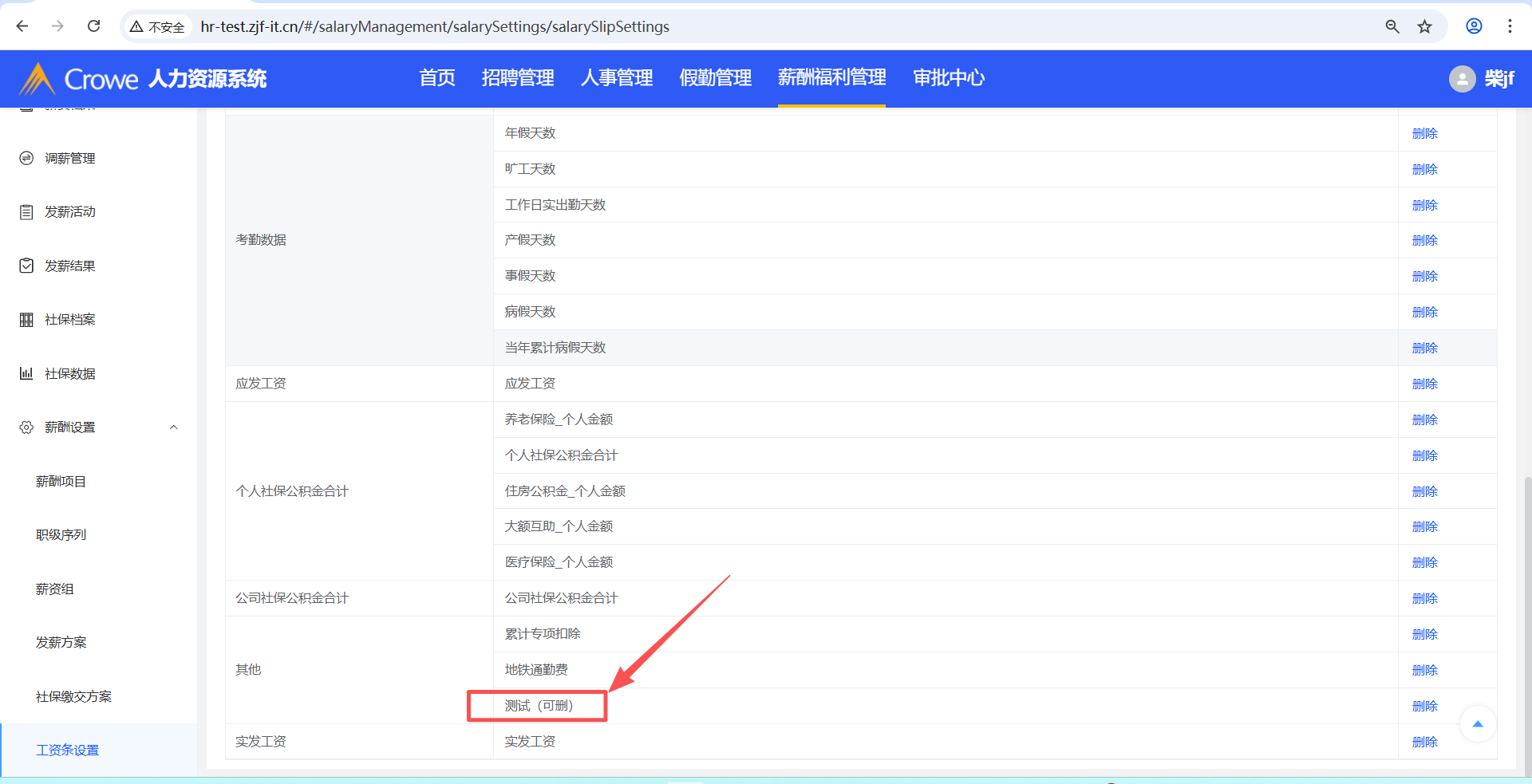Open the 审批中心 tab

pos(949,77)
